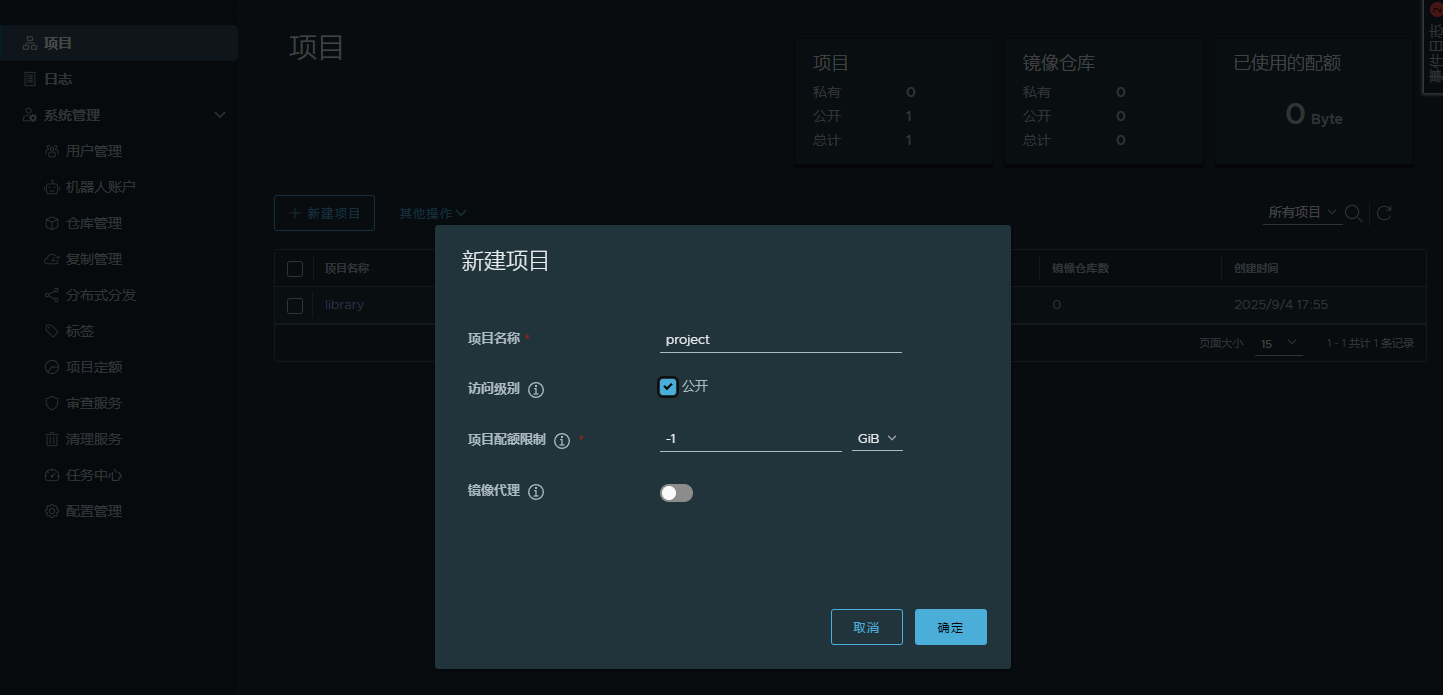Image resolution: width=1443 pixels, height=695 pixels.
Task: Click the info icon beside 访问级别
Action: pos(536,390)
